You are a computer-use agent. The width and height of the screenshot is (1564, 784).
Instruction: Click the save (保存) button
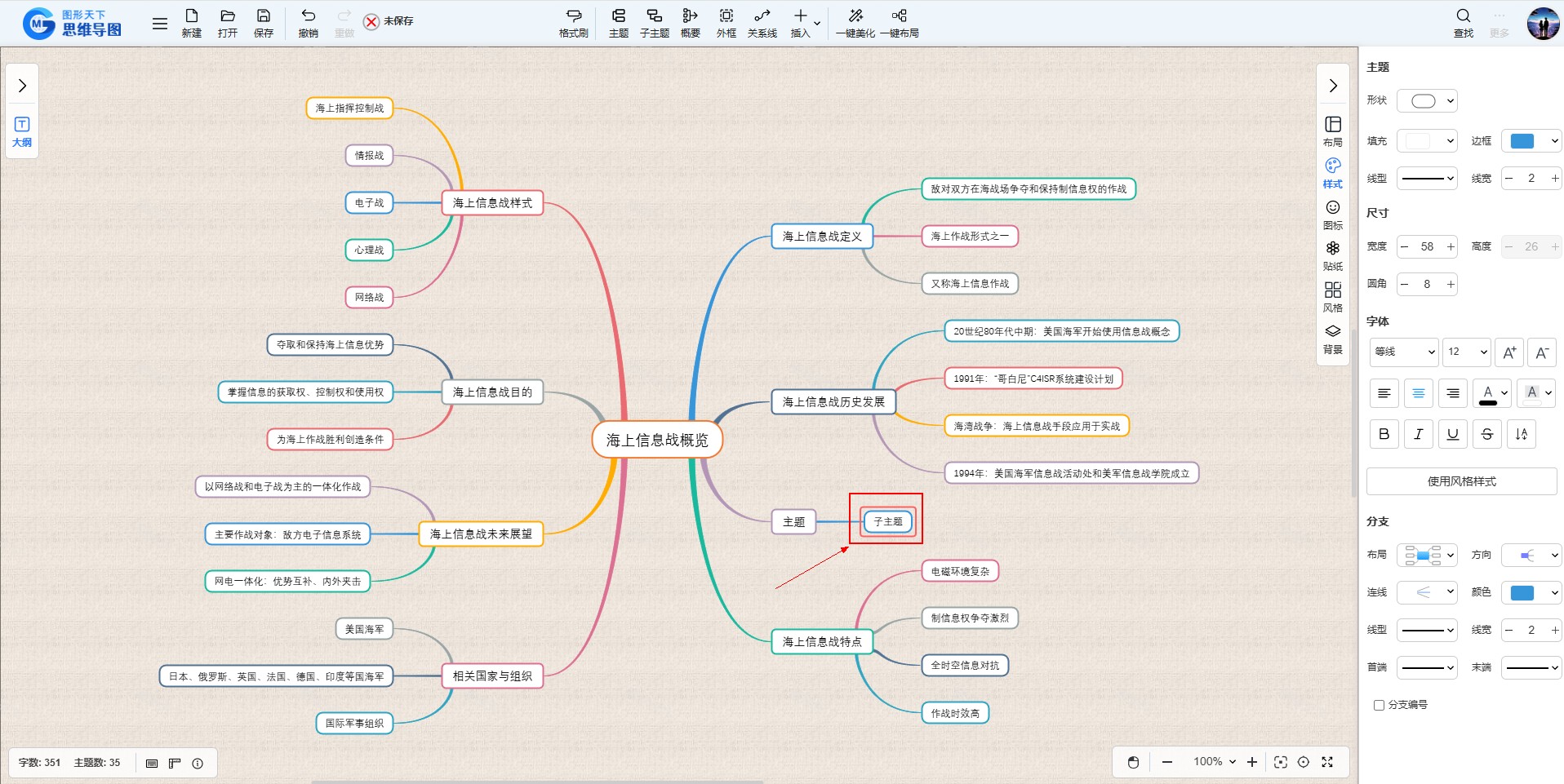pos(263,22)
